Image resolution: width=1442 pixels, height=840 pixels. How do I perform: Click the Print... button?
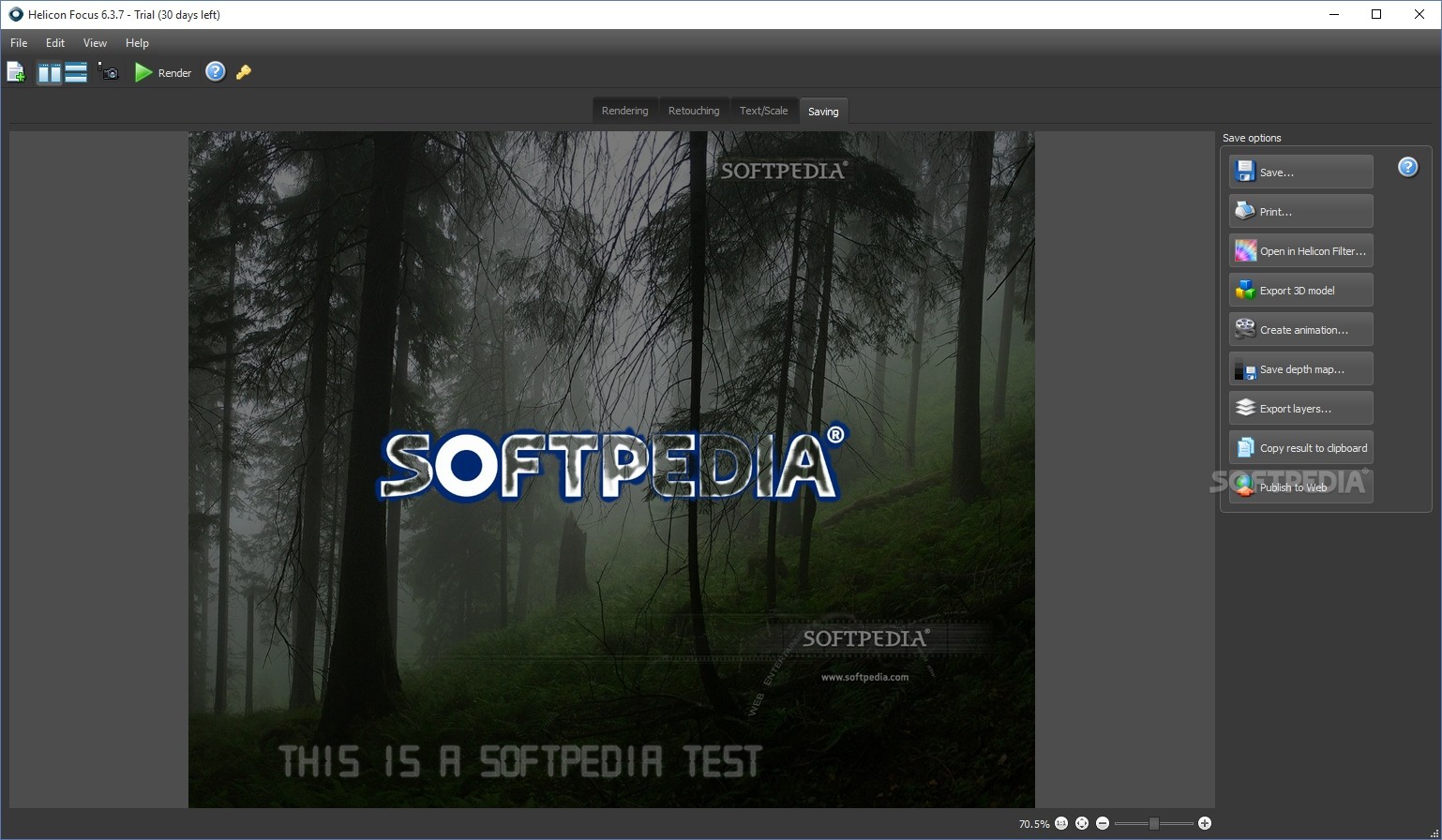[x=1301, y=212]
